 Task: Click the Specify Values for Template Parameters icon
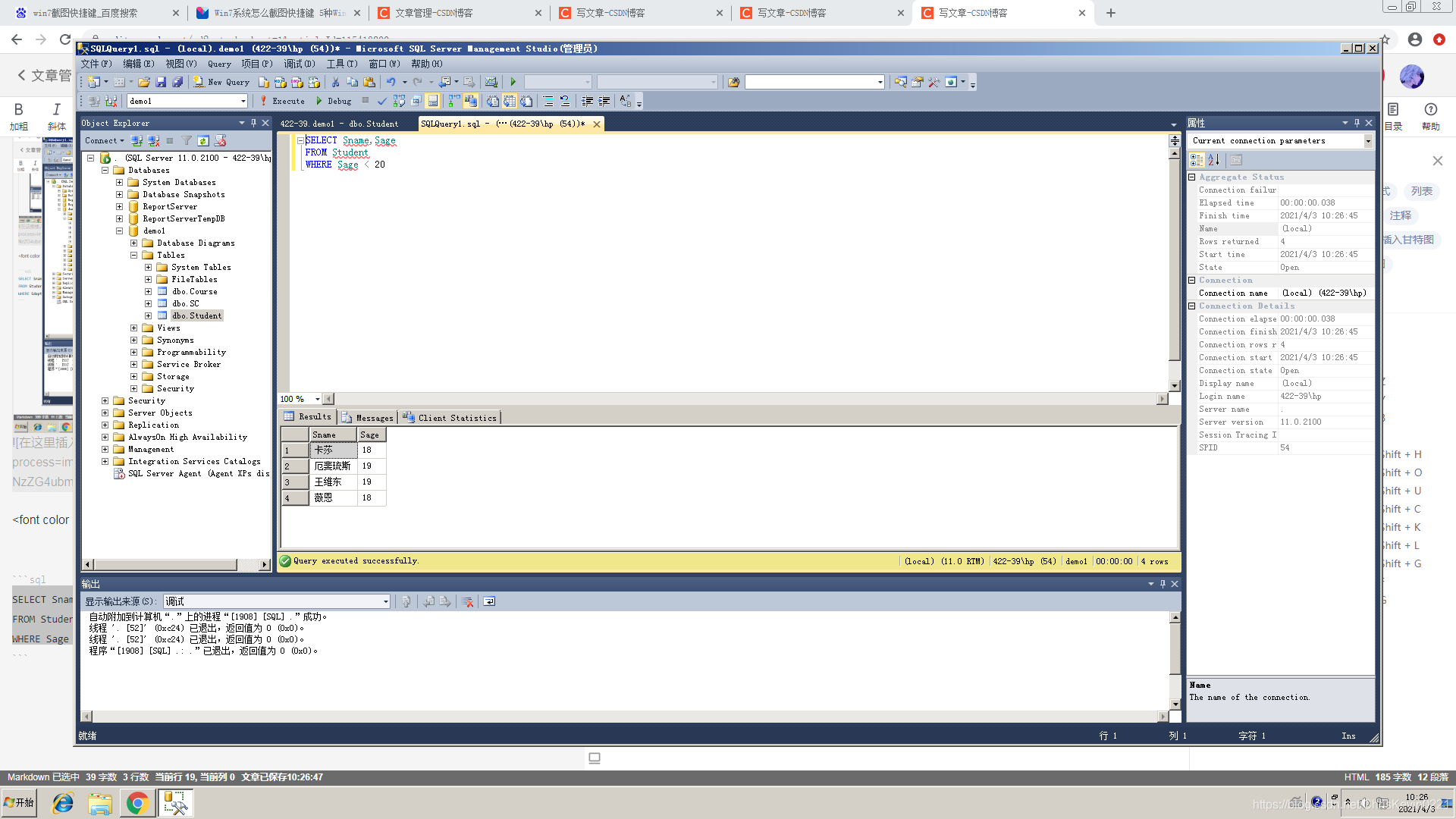(x=626, y=101)
